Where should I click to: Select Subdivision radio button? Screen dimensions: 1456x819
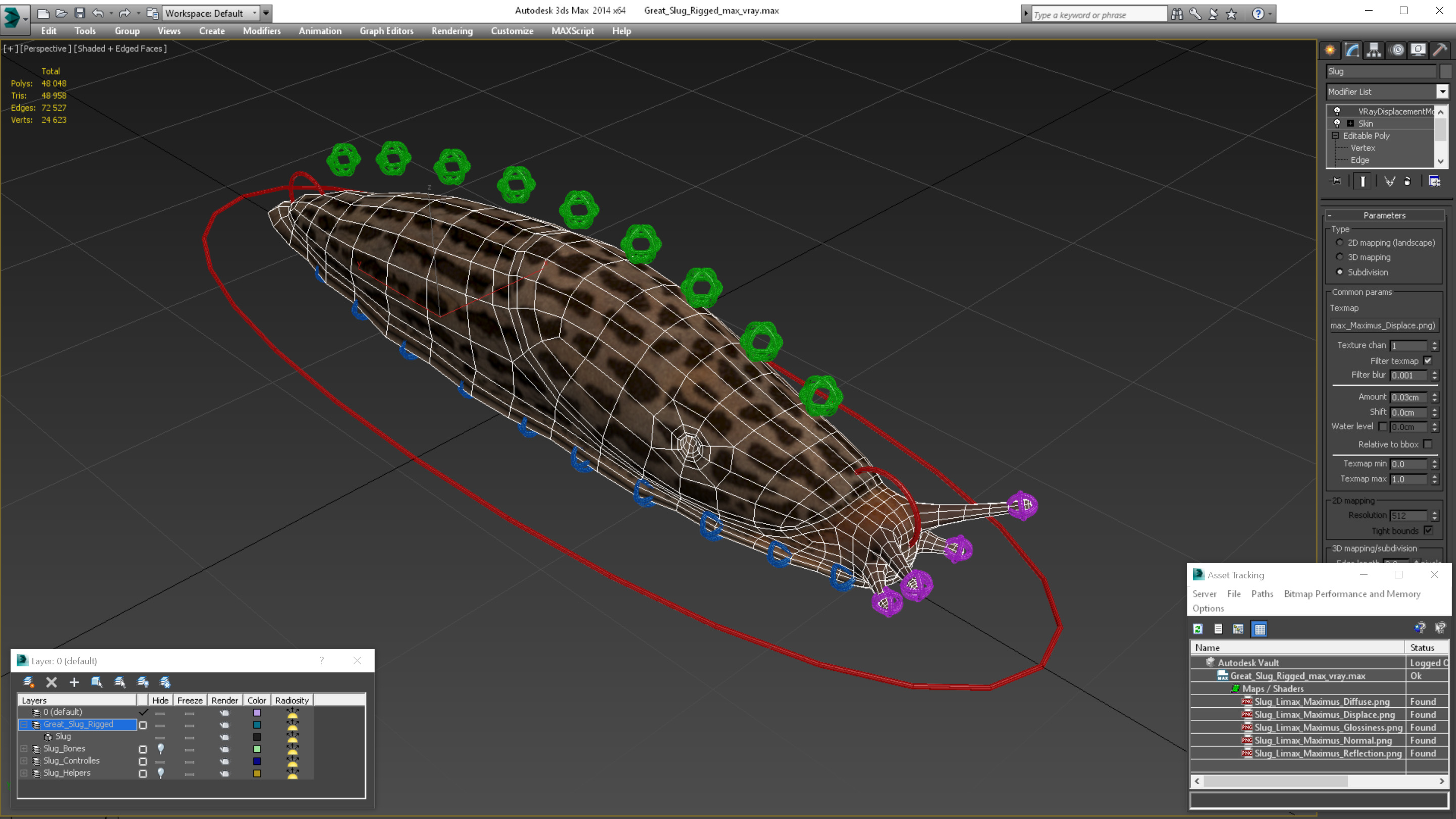pos(1340,272)
